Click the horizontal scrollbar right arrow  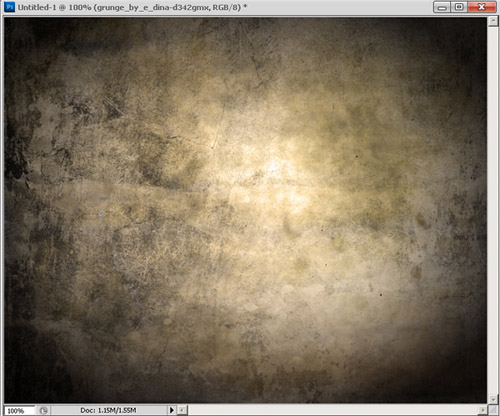483,410
